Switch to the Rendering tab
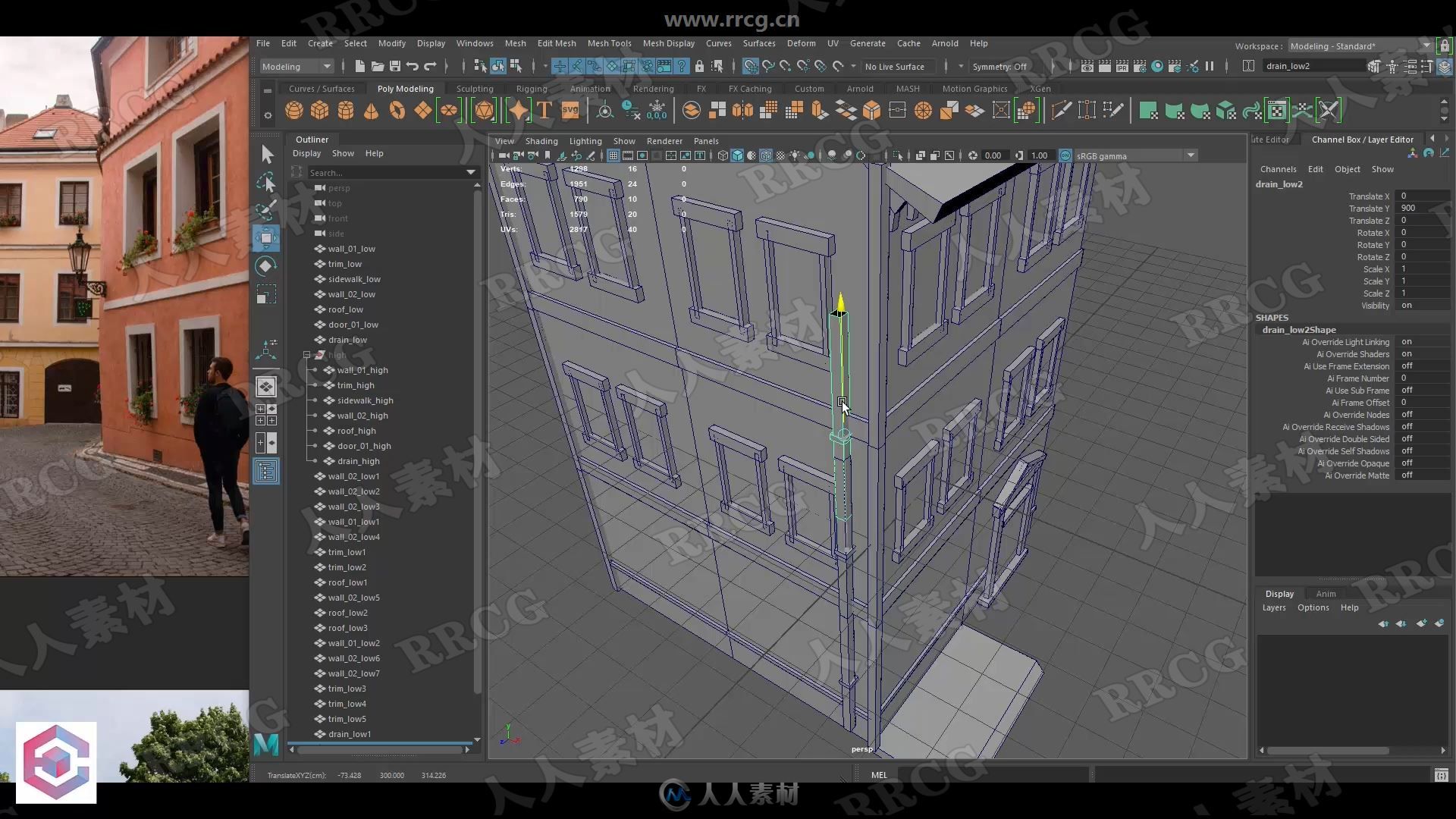The width and height of the screenshot is (1456, 819). [x=654, y=89]
